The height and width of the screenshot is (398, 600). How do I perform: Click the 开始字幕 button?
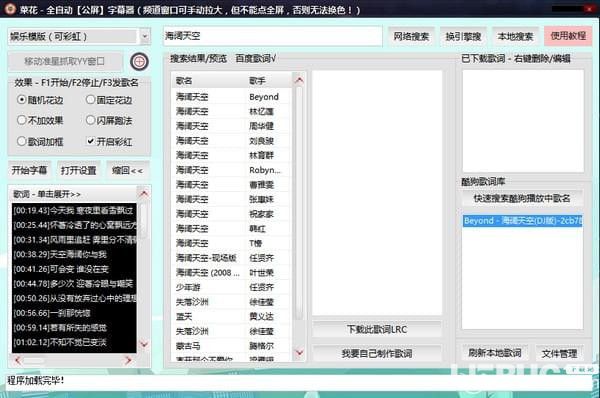point(29,170)
